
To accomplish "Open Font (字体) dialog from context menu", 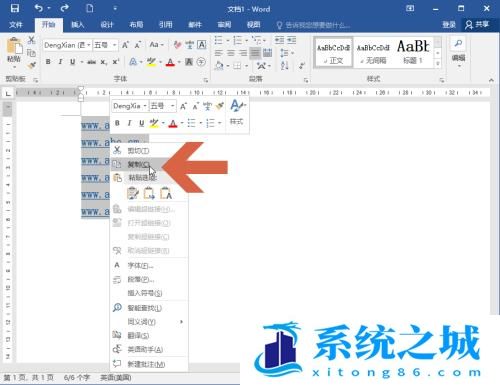I will 149,266.
